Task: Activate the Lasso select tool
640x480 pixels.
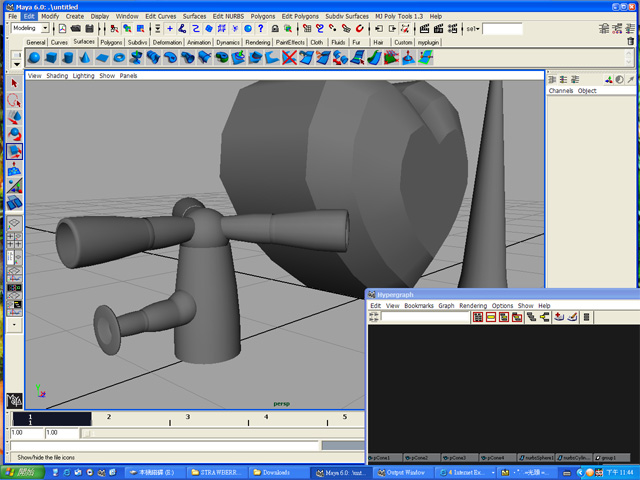Action: click(14, 100)
